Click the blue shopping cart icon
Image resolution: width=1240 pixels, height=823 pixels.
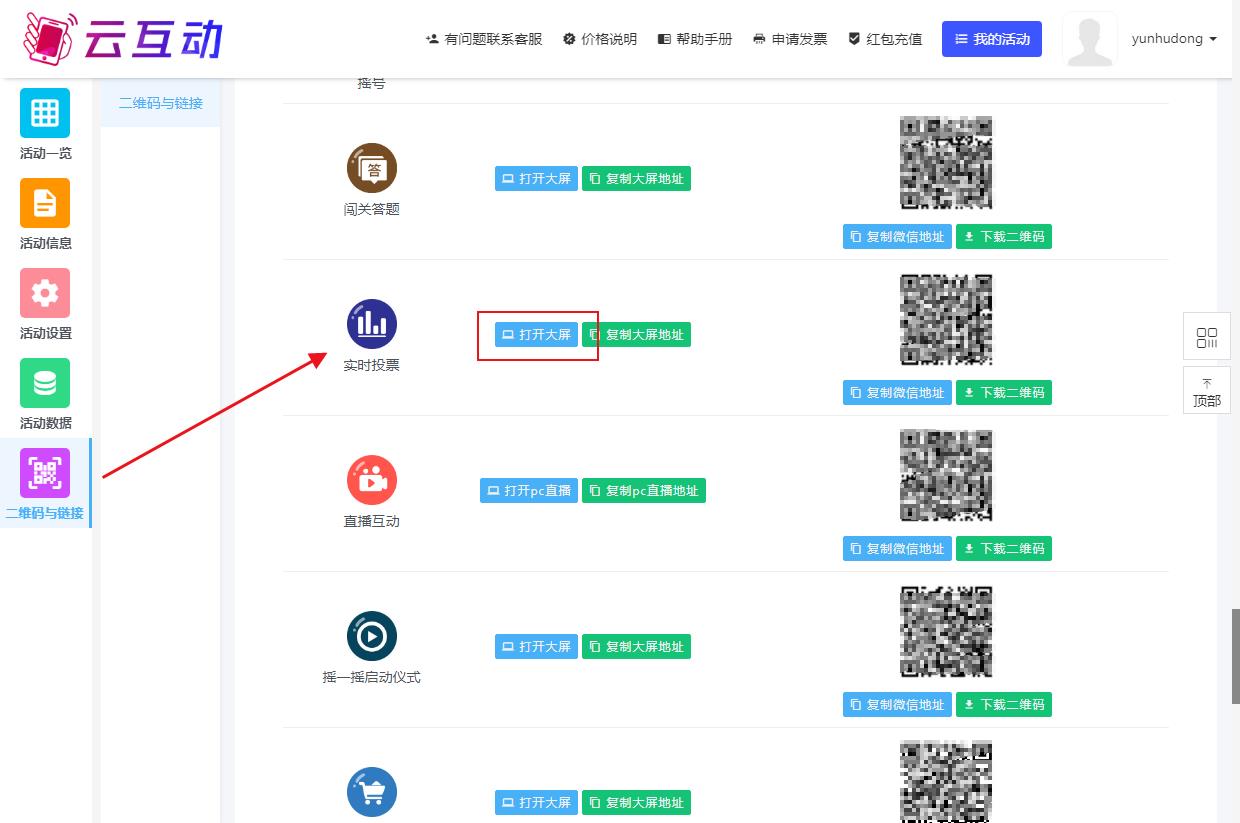click(372, 792)
